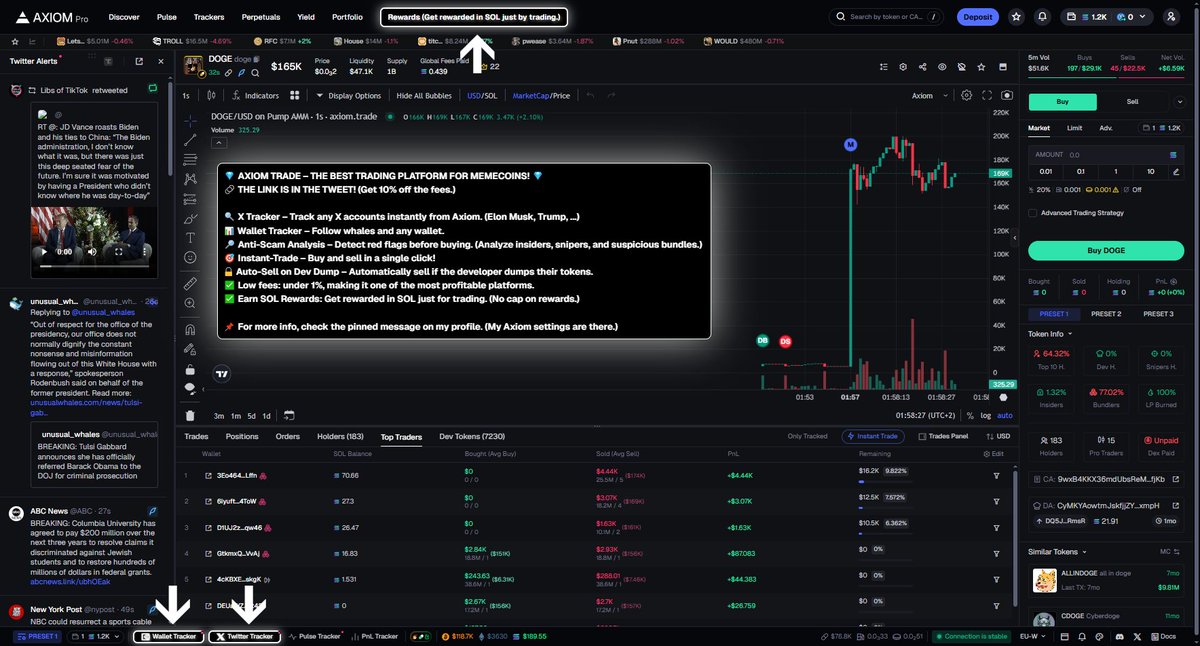Open the notifications bell icon
The height and width of the screenshot is (646, 1200).
point(1043,17)
